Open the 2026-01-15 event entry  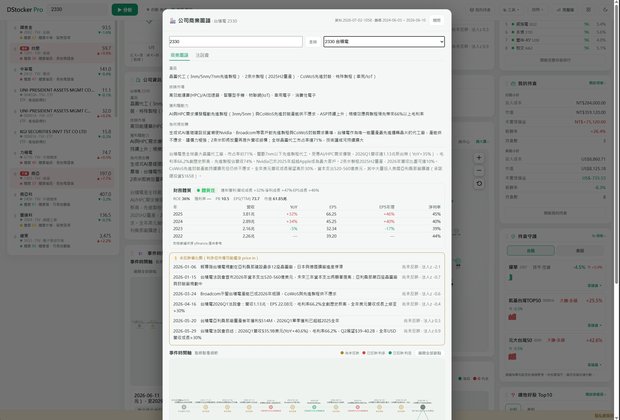tap(307, 280)
